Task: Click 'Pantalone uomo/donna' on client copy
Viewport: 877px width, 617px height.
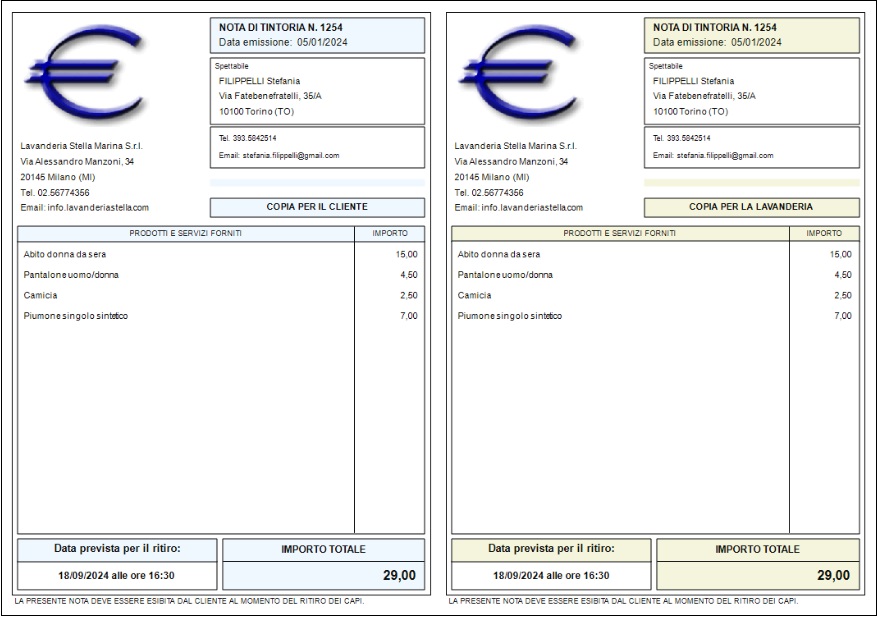Action: point(71,275)
